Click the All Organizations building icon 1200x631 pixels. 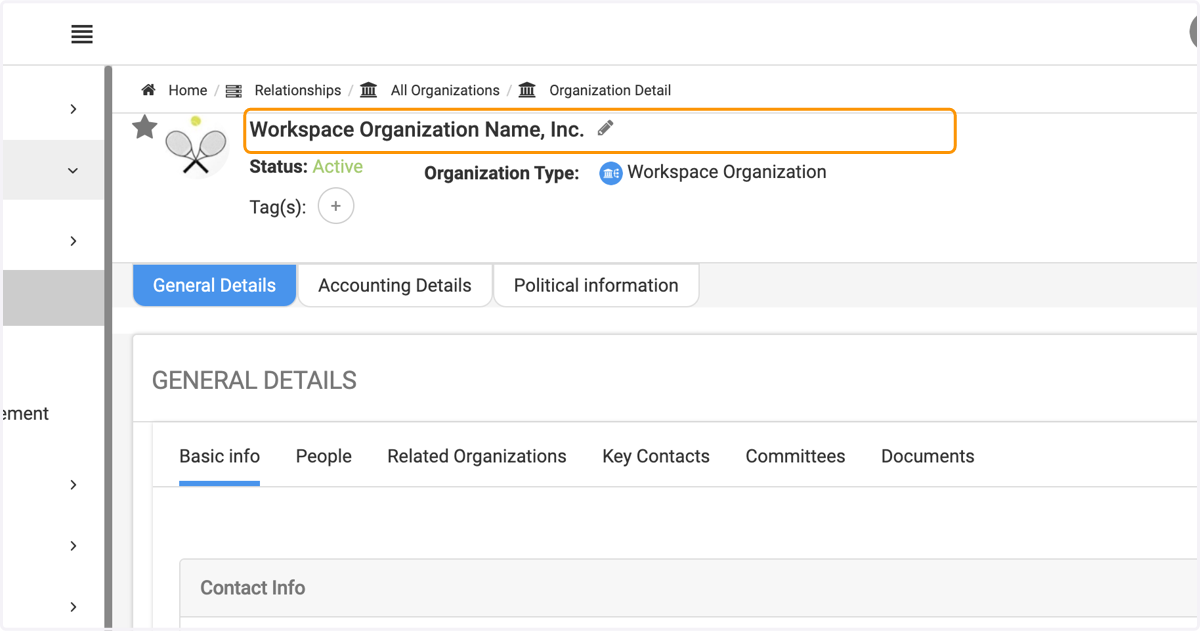pos(369,90)
